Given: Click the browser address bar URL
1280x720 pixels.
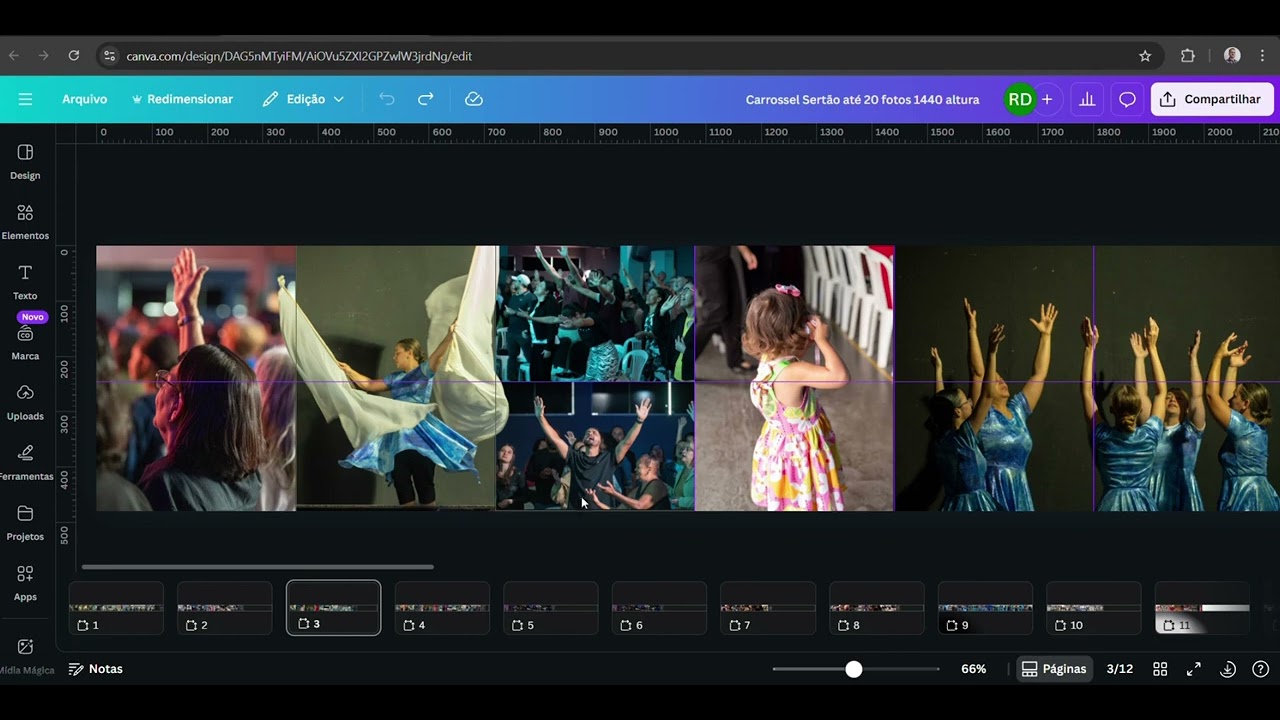Looking at the screenshot, I should point(299,56).
